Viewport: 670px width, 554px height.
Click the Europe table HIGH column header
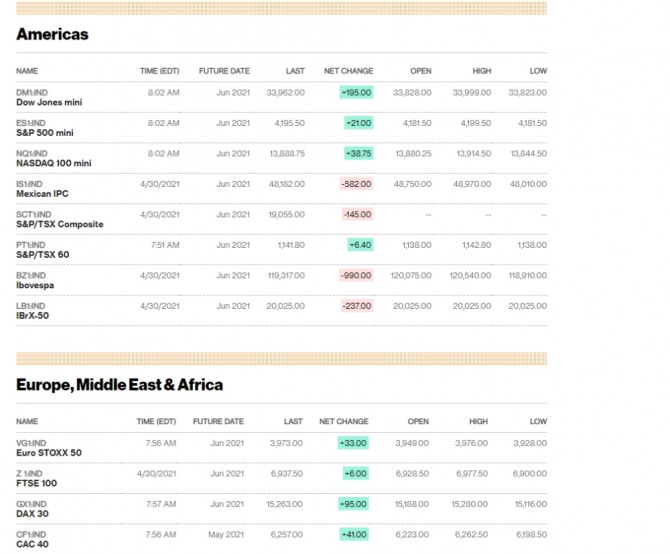point(479,422)
